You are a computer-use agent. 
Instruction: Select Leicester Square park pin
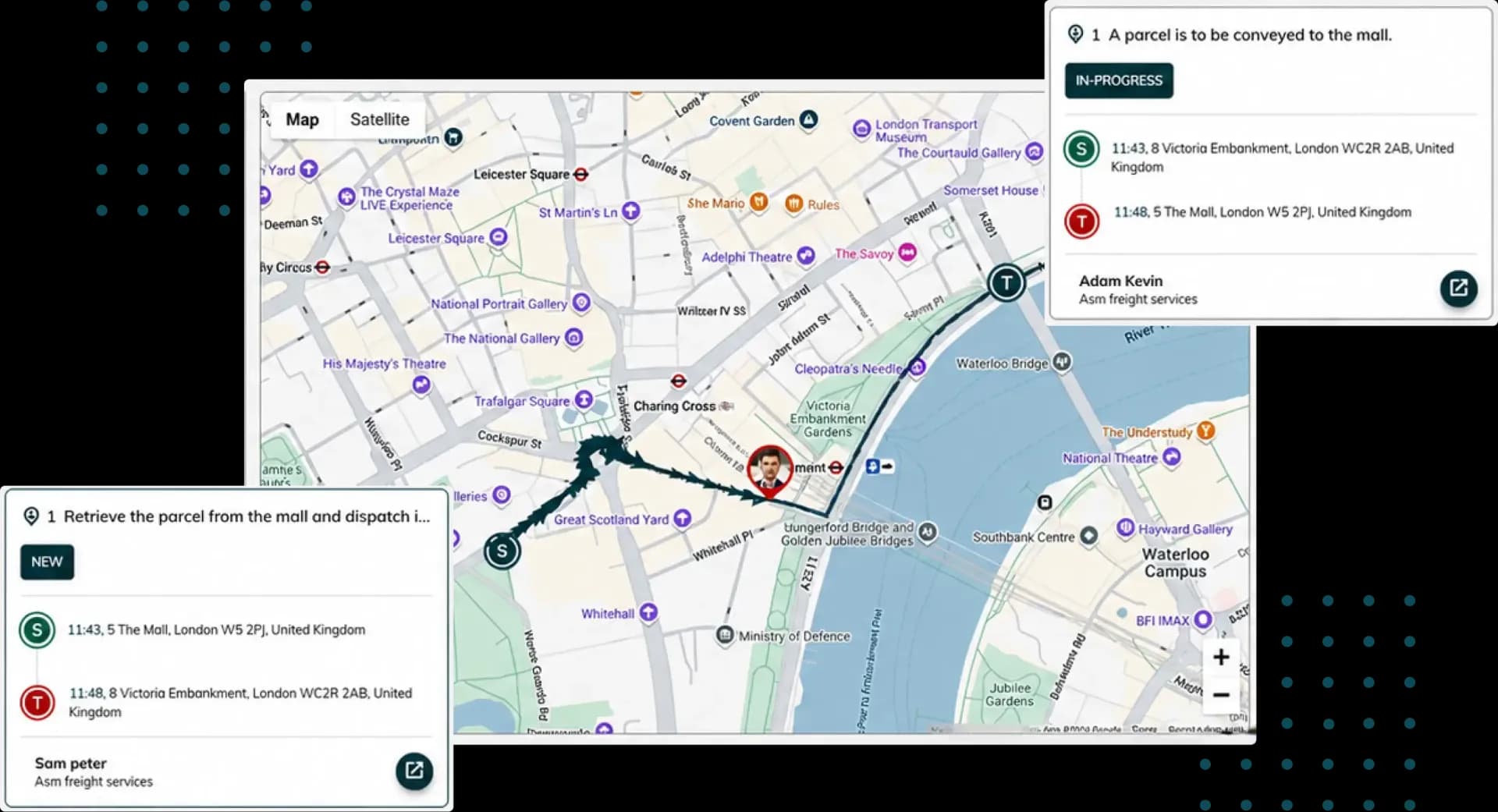pyautogui.click(x=498, y=237)
